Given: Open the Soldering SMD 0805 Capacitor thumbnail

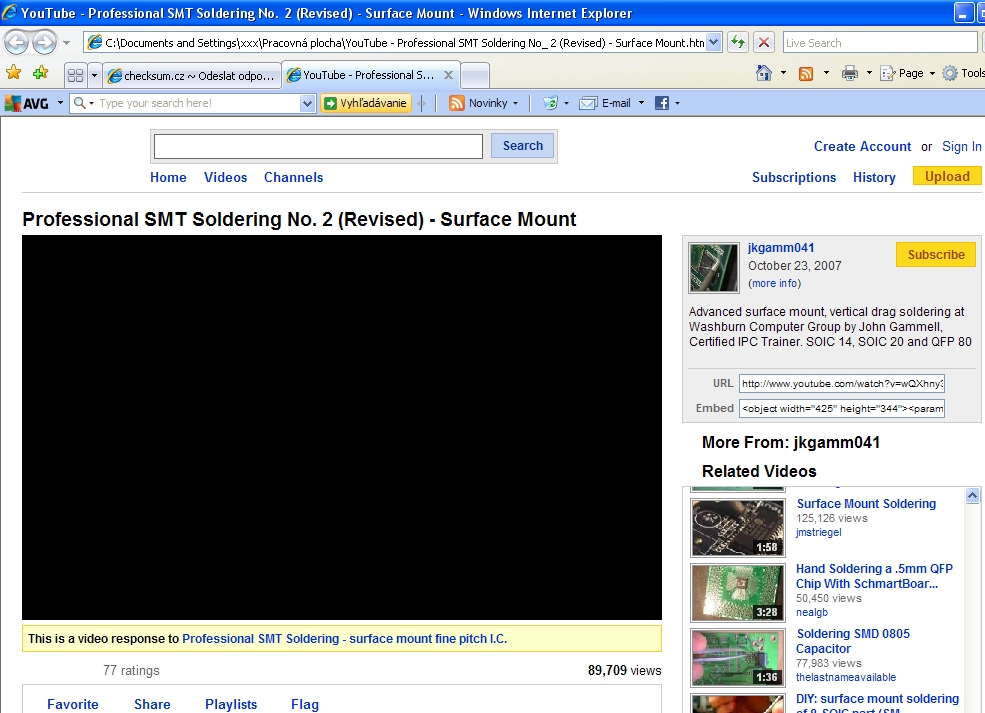Looking at the screenshot, I should [x=737, y=658].
